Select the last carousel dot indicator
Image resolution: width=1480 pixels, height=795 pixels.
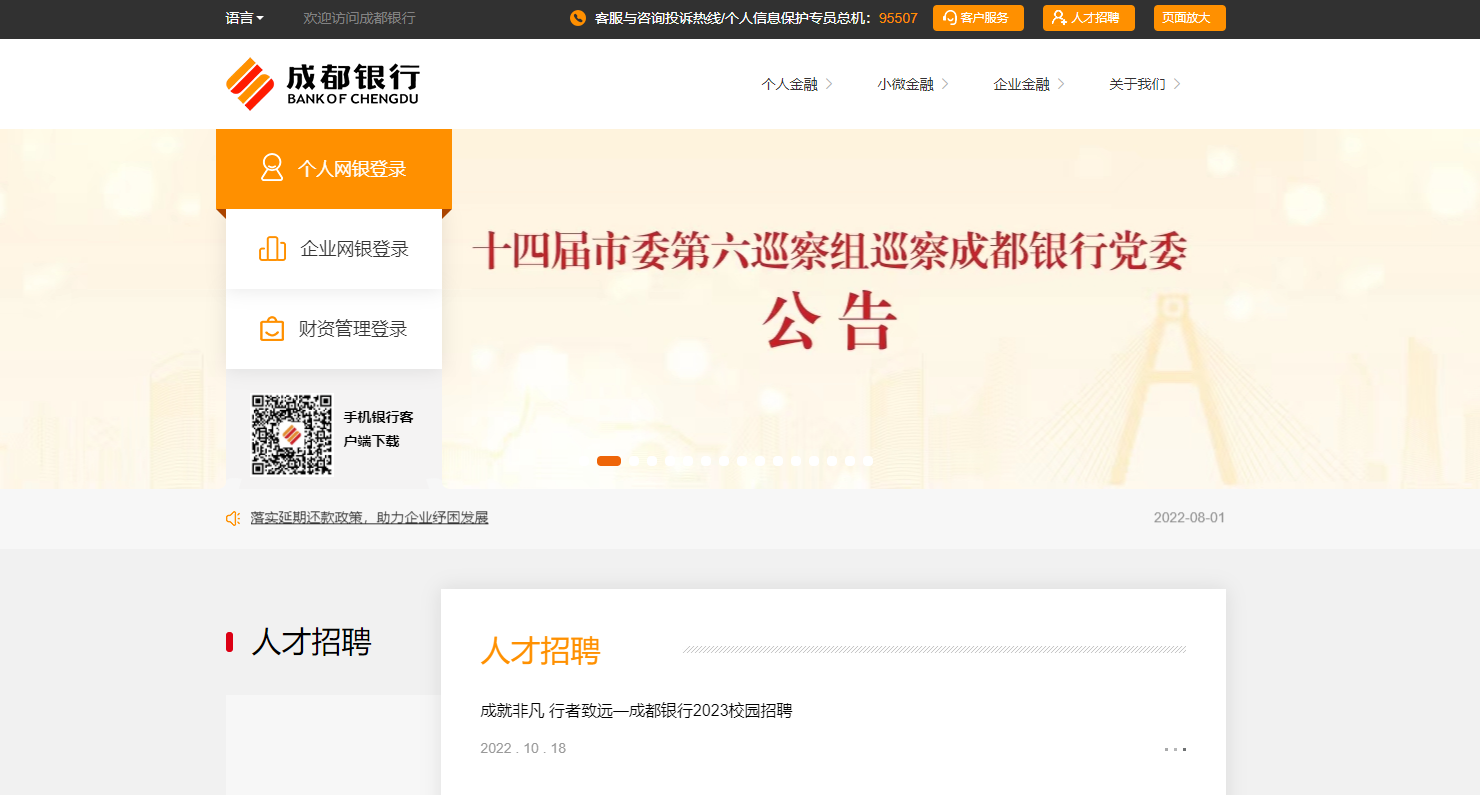868,461
